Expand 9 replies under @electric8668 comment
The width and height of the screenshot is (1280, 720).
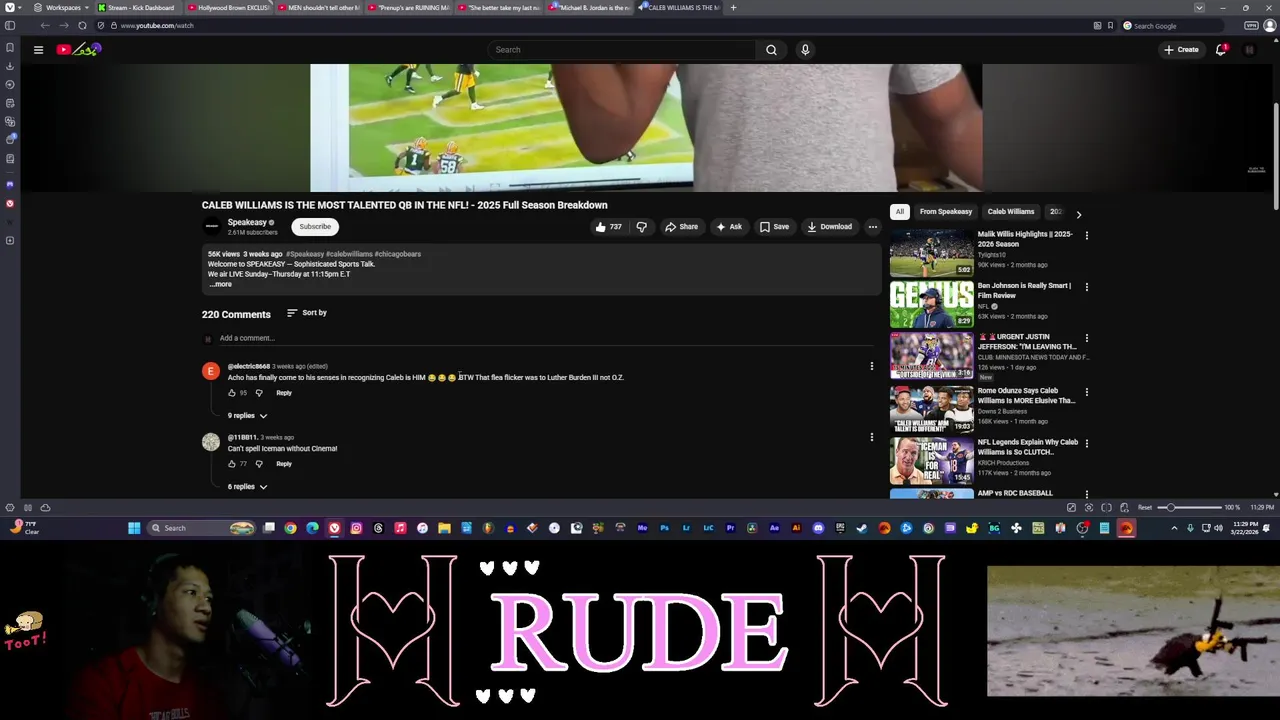(247, 415)
